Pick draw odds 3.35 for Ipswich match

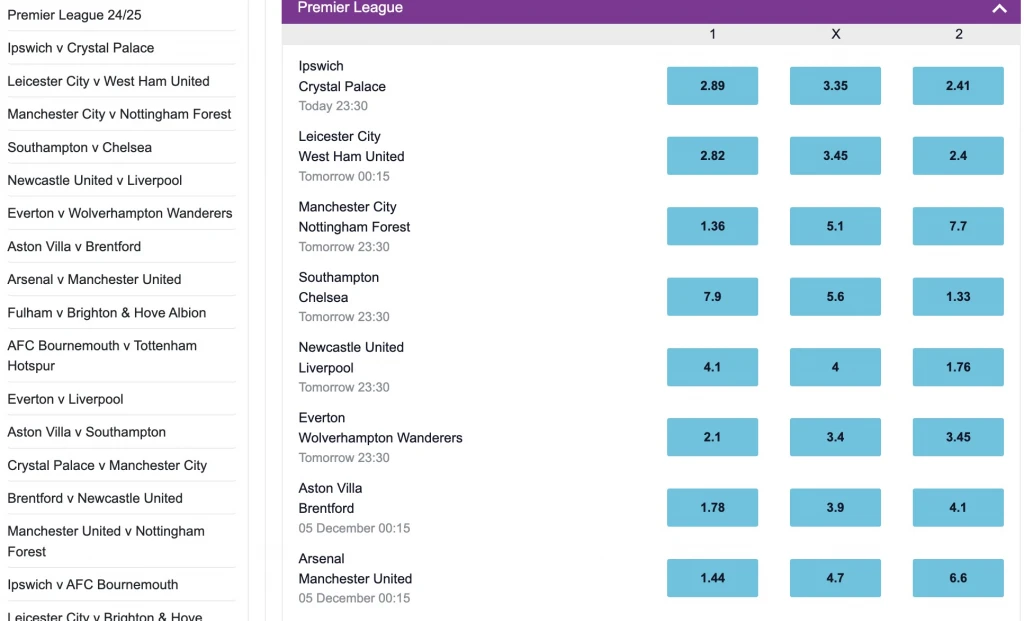click(835, 86)
